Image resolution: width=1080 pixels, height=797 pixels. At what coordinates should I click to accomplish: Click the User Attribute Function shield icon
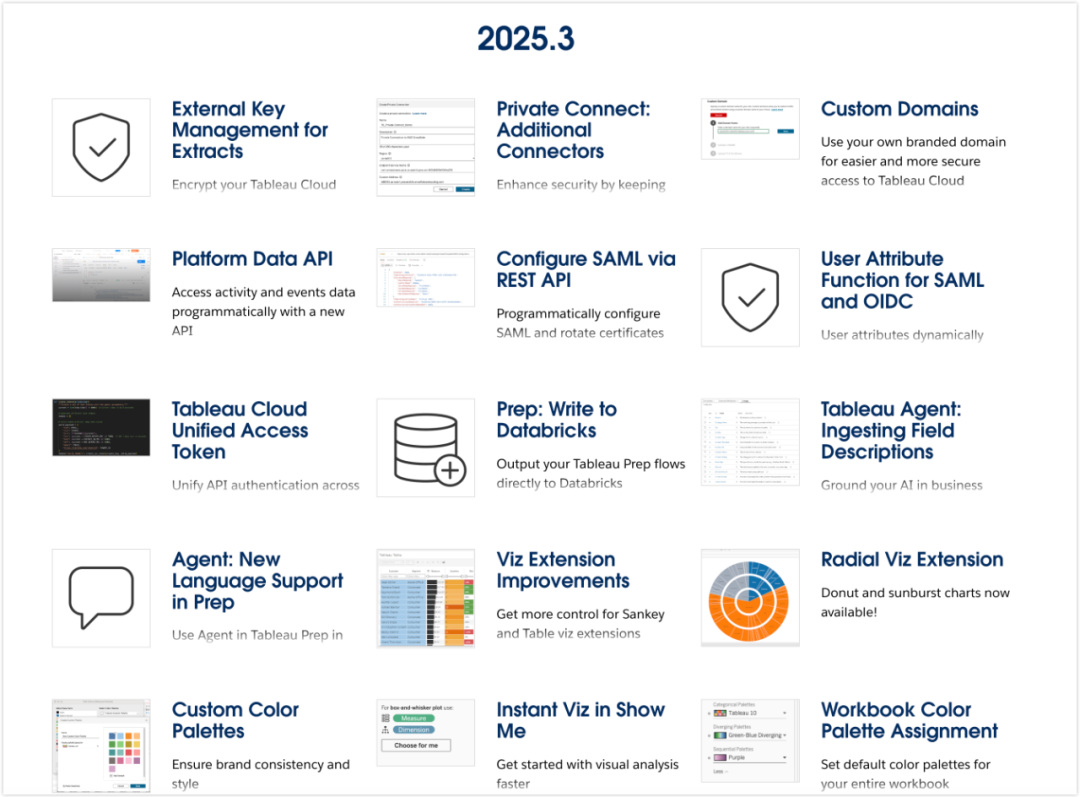[x=750, y=298]
